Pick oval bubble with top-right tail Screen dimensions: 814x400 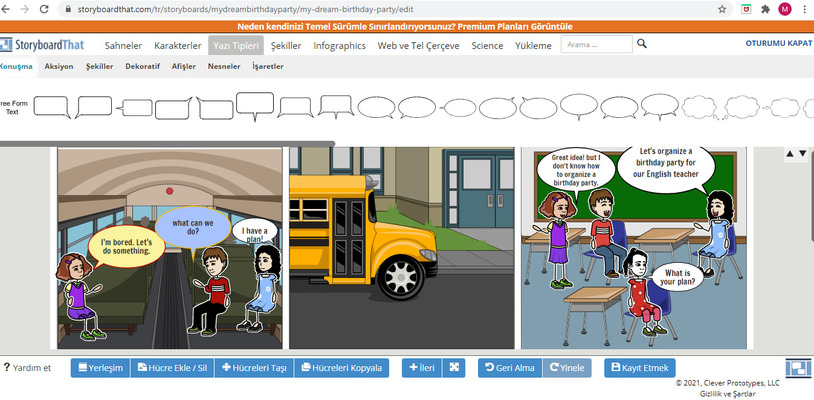497,108
